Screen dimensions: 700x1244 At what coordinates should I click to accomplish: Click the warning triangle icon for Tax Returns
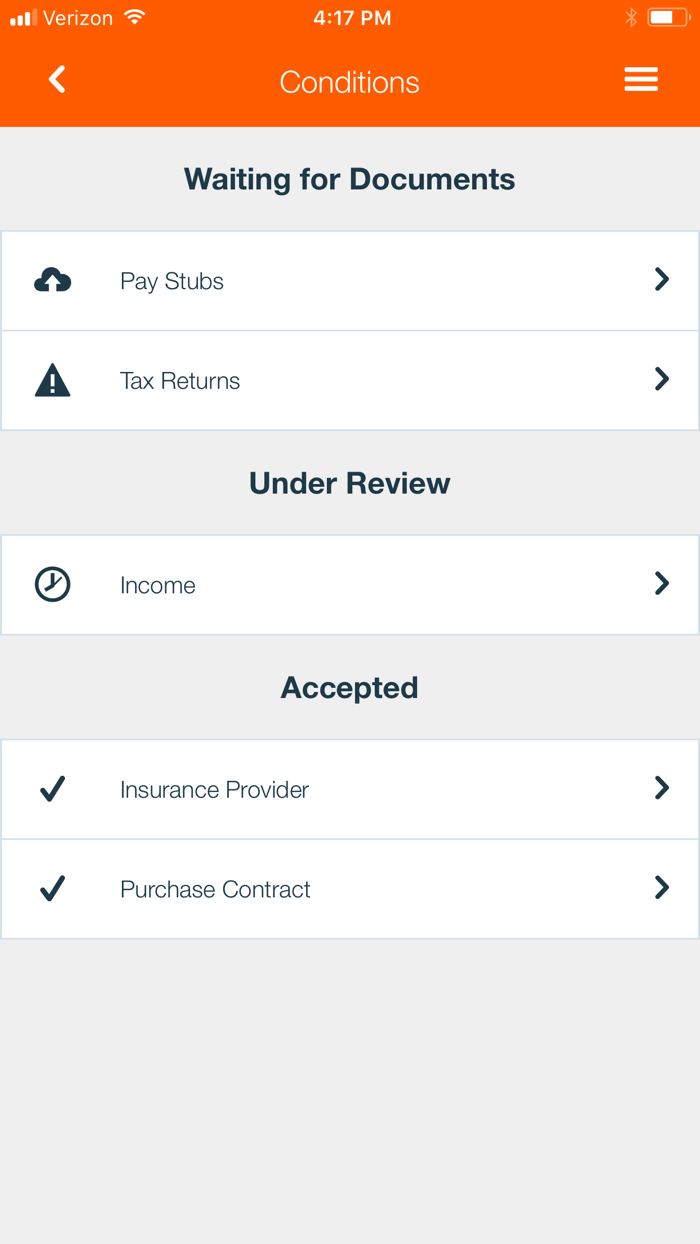pos(52,380)
